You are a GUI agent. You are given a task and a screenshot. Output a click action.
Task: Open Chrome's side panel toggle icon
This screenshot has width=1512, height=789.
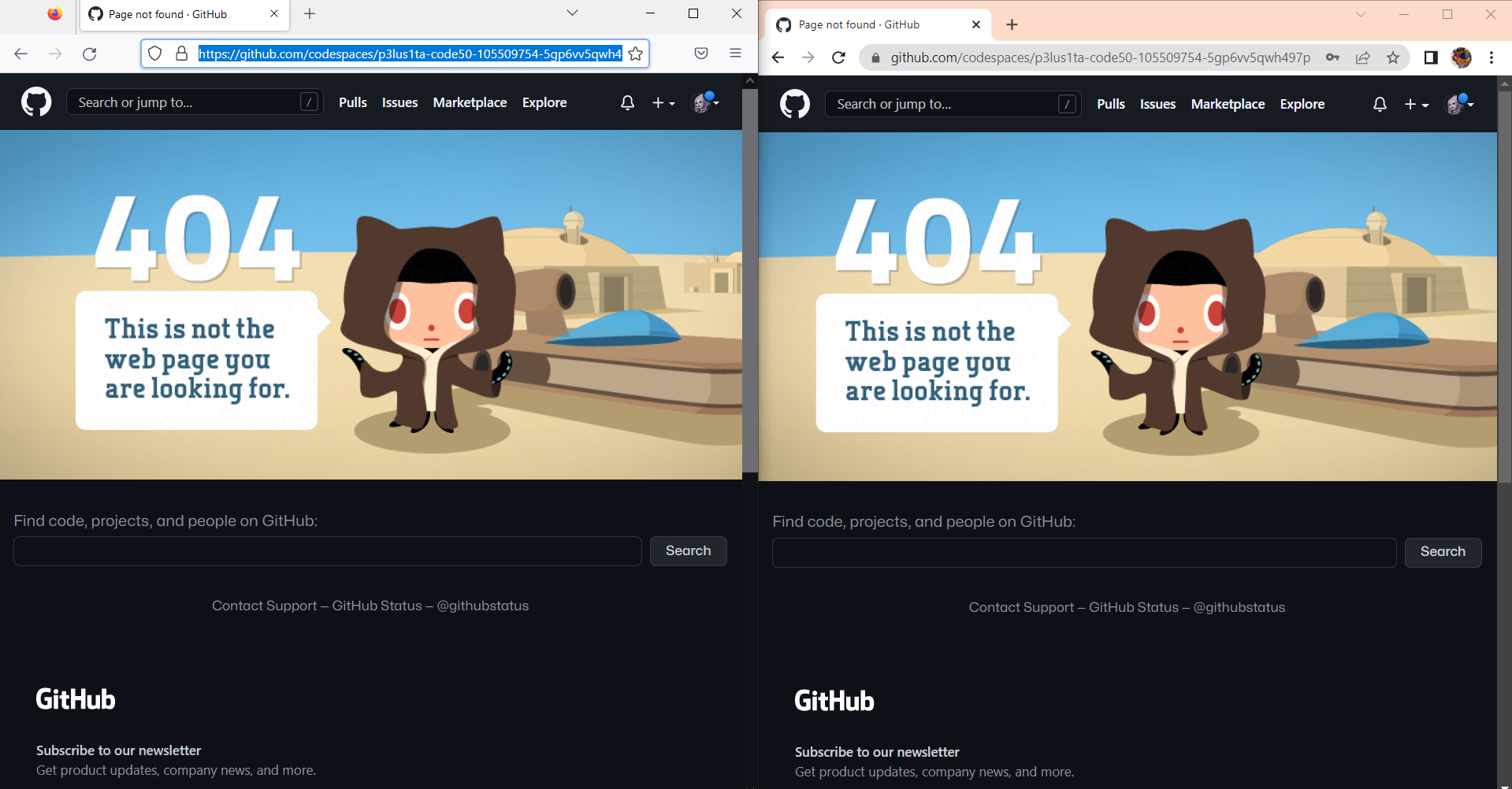click(x=1431, y=57)
